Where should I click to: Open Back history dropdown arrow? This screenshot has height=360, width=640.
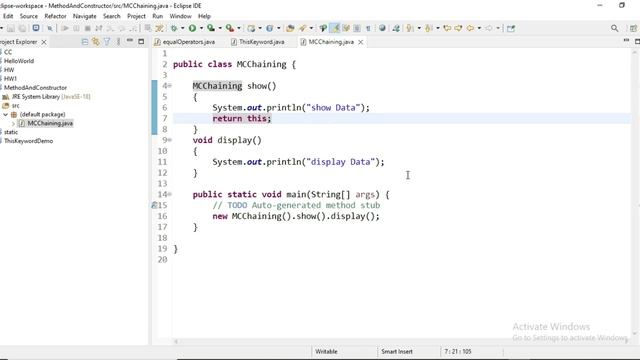(479, 28)
